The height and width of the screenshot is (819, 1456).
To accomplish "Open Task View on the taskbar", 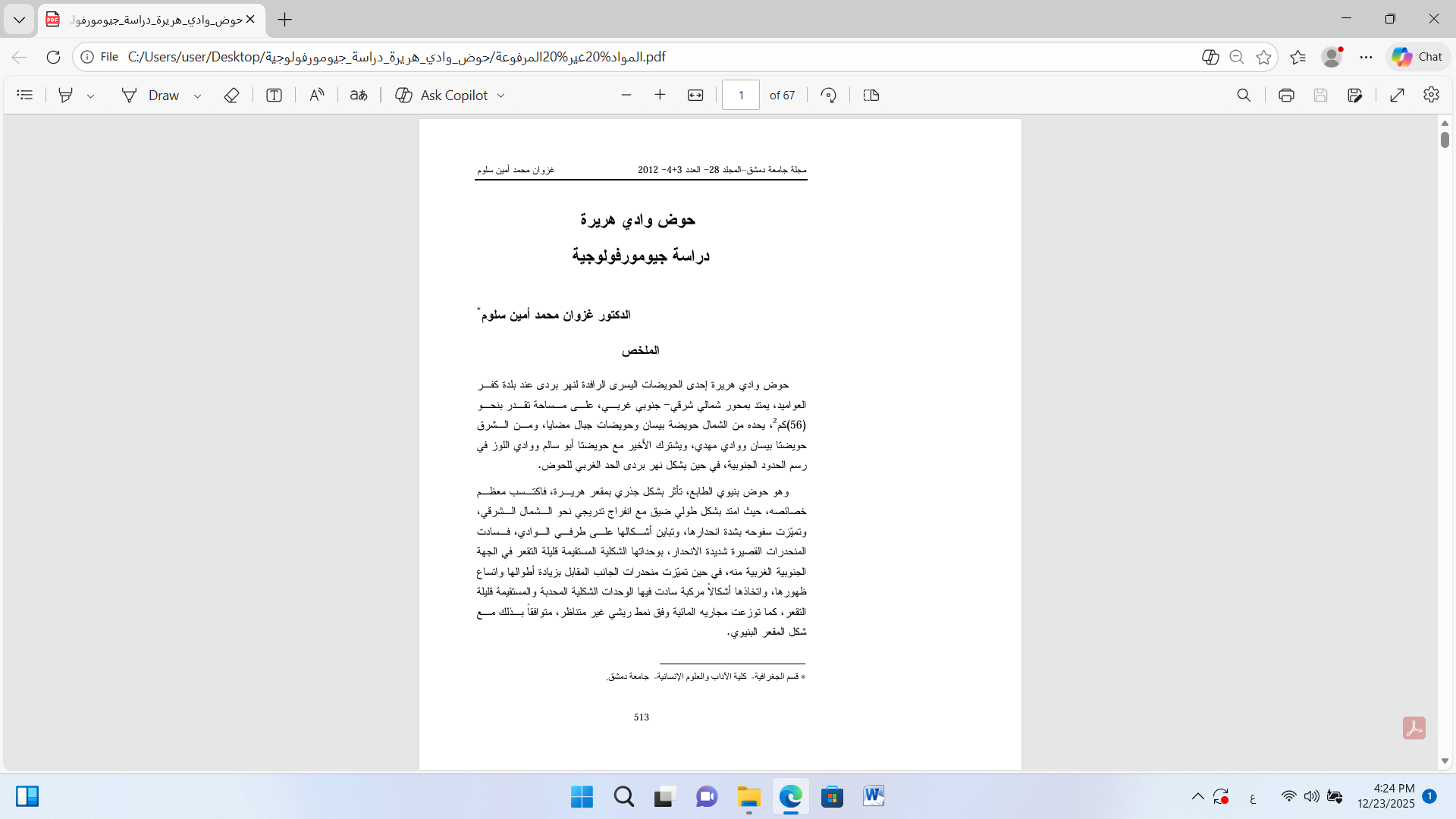I will click(665, 796).
